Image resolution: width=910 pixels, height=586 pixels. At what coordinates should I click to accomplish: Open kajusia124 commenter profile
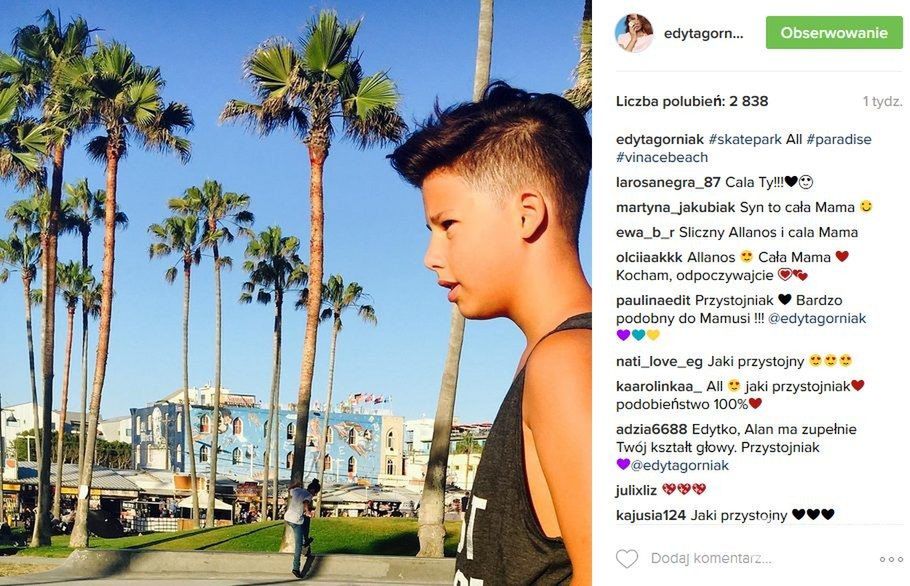click(x=651, y=515)
